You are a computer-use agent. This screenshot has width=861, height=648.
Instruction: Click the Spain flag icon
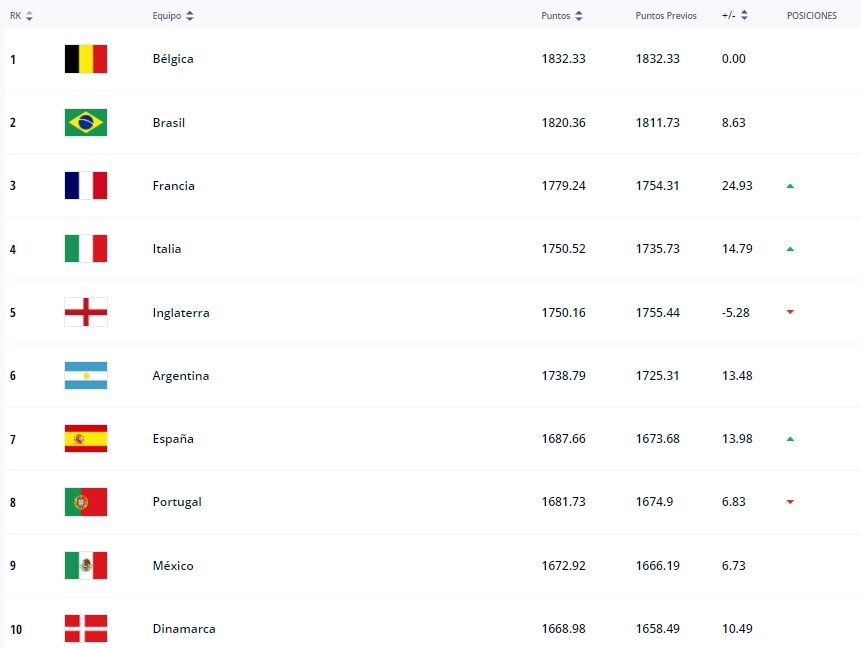point(86,439)
